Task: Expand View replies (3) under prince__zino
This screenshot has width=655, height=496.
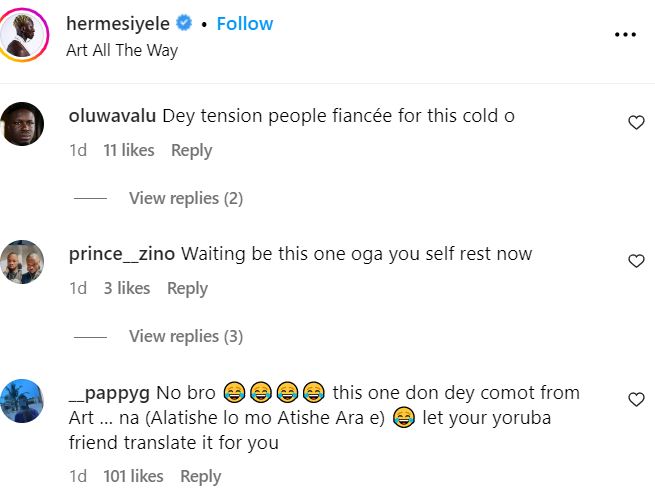Action: [x=186, y=336]
